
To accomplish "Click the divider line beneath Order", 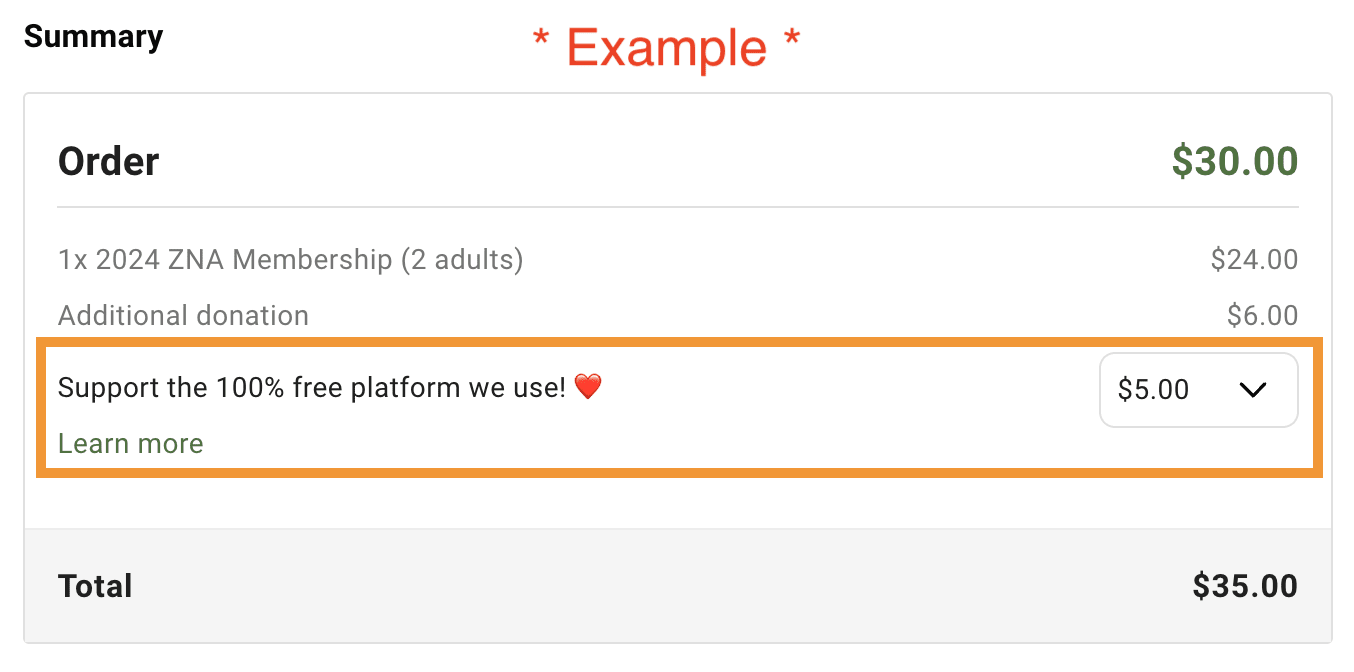I will click(x=678, y=207).
